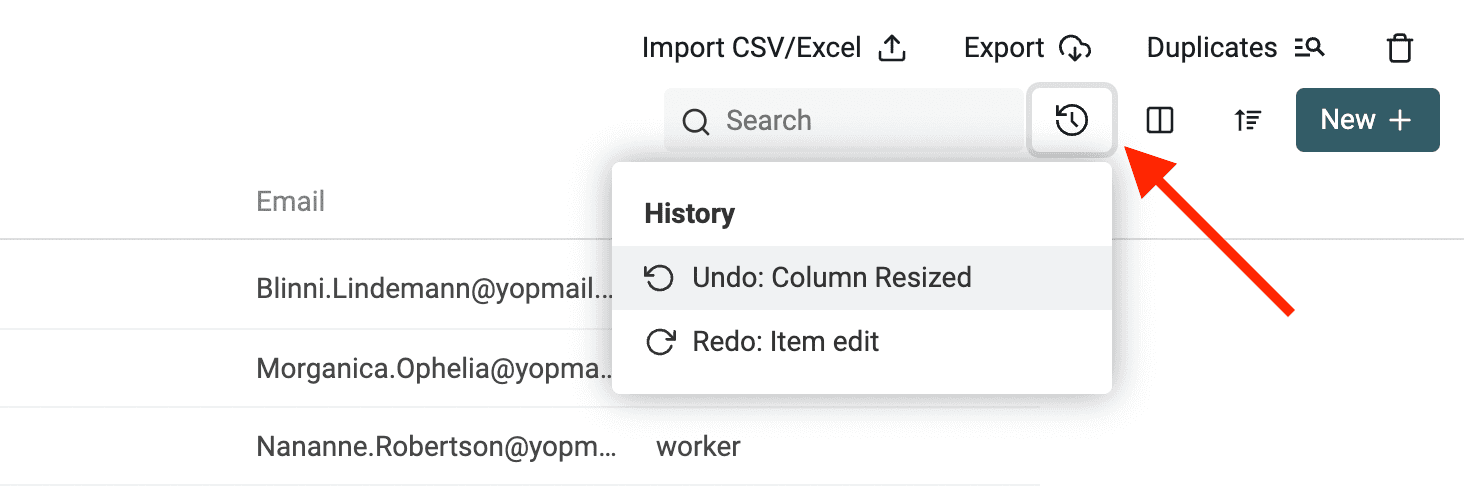This screenshot has width=1464, height=498.
Task: Click the New + button
Action: point(1367,120)
